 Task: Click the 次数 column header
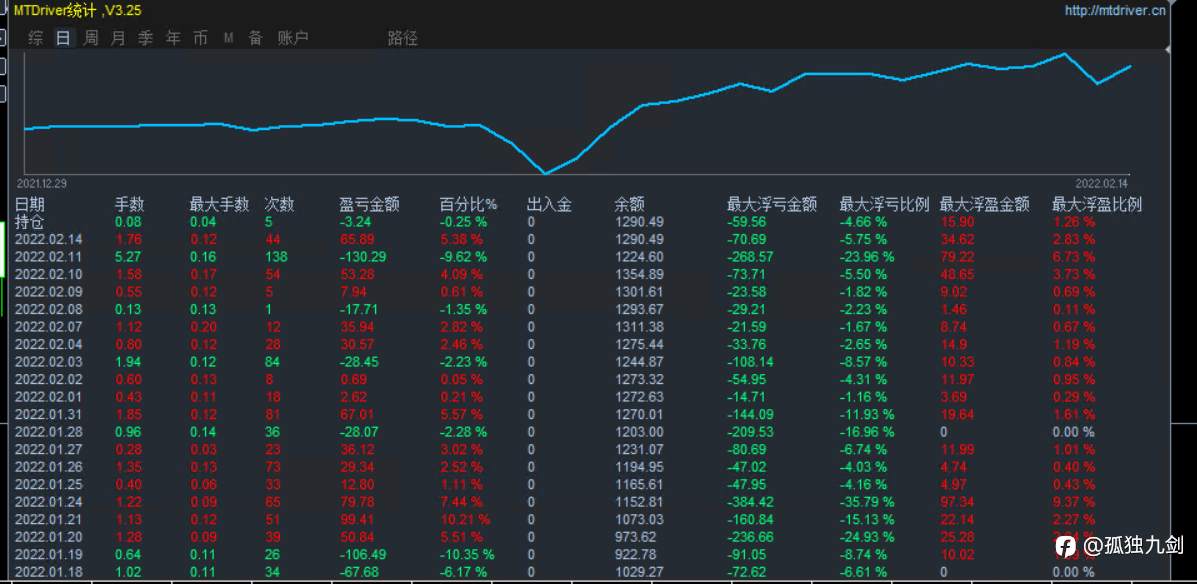pos(279,205)
